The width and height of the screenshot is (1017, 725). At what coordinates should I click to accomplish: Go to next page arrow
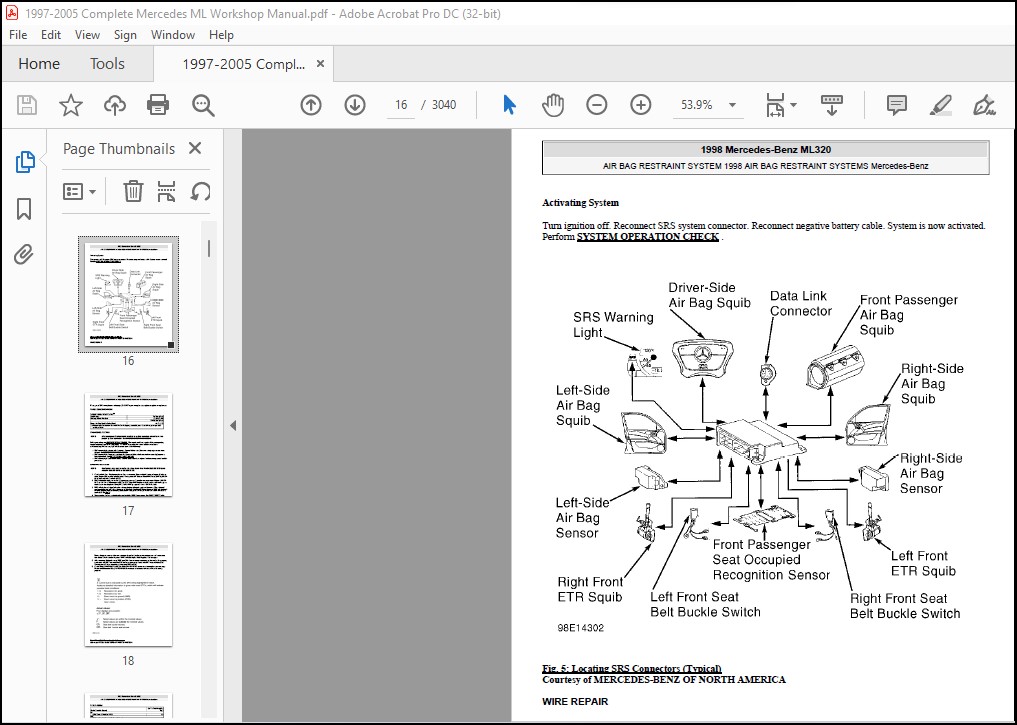click(355, 105)
